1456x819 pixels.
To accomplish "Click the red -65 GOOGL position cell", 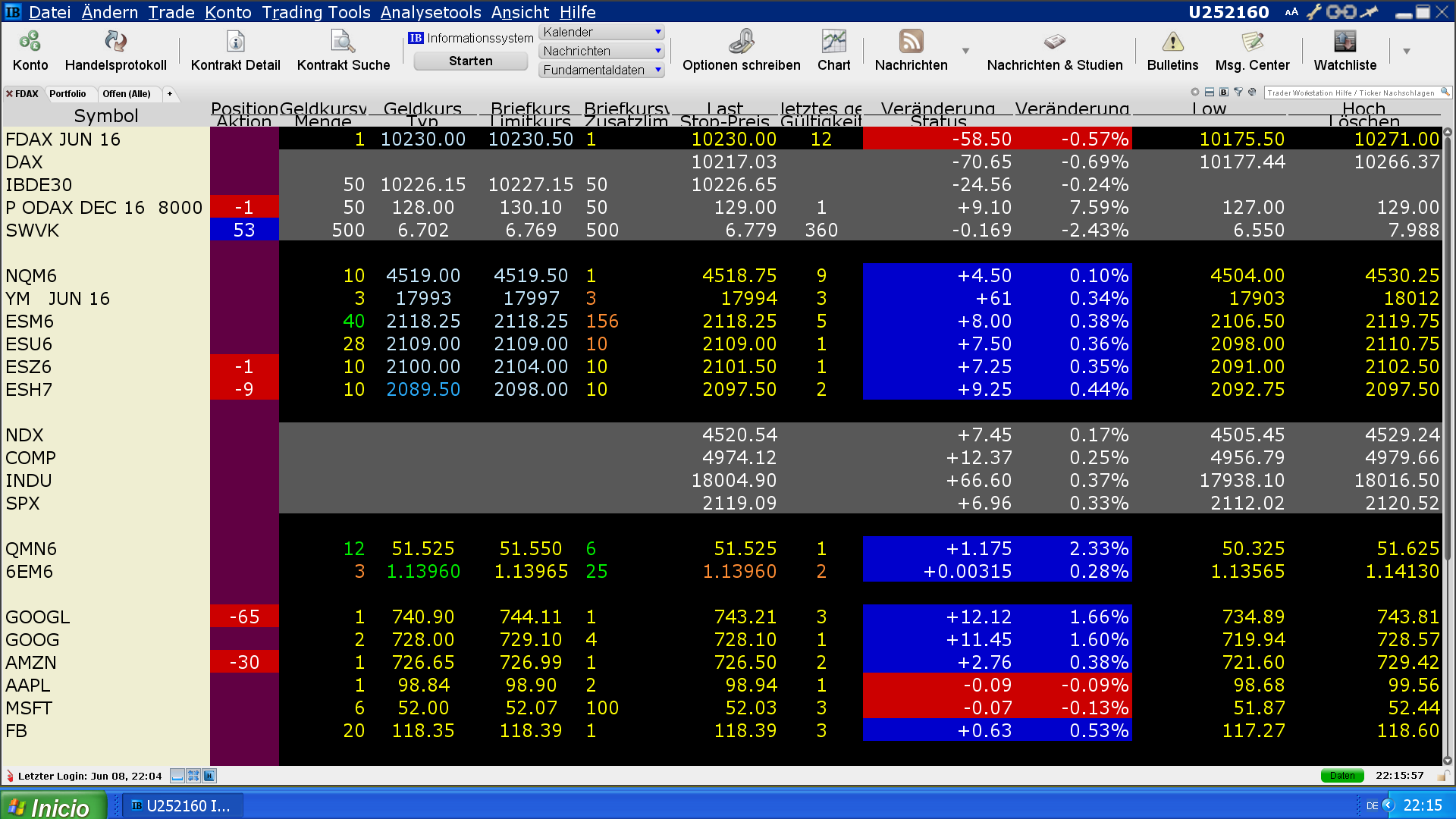I will [244, 617].
